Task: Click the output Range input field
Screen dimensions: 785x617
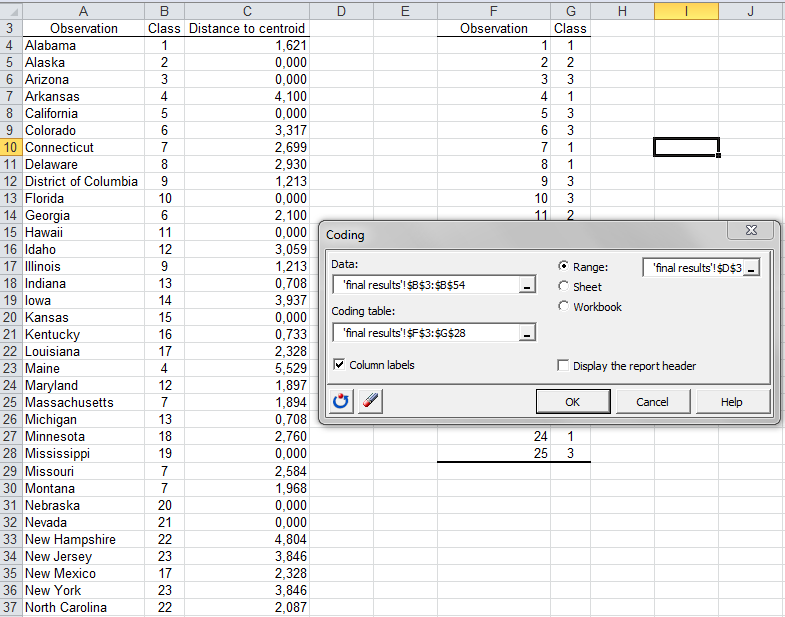Action: pos(693,268)
